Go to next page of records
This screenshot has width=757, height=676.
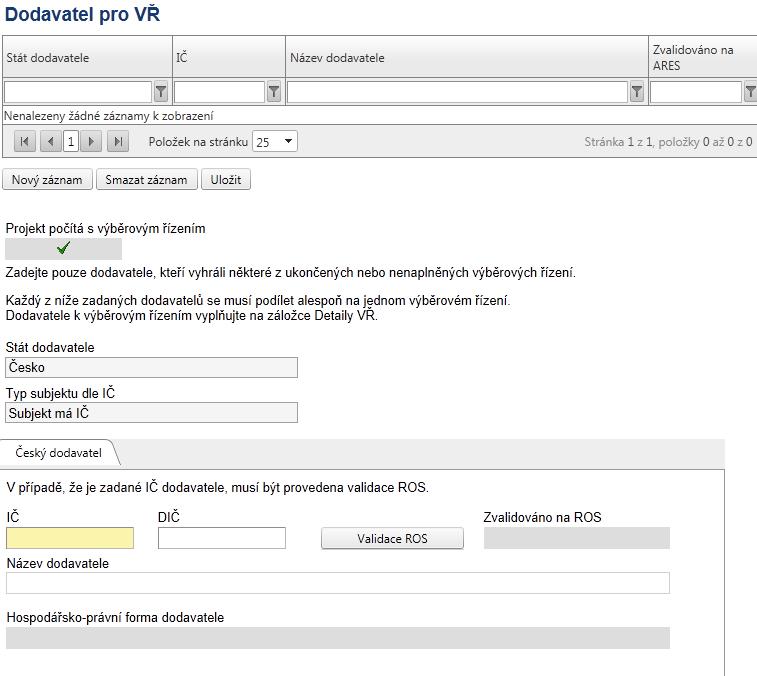pyautogui.click(x=91, y=142)
